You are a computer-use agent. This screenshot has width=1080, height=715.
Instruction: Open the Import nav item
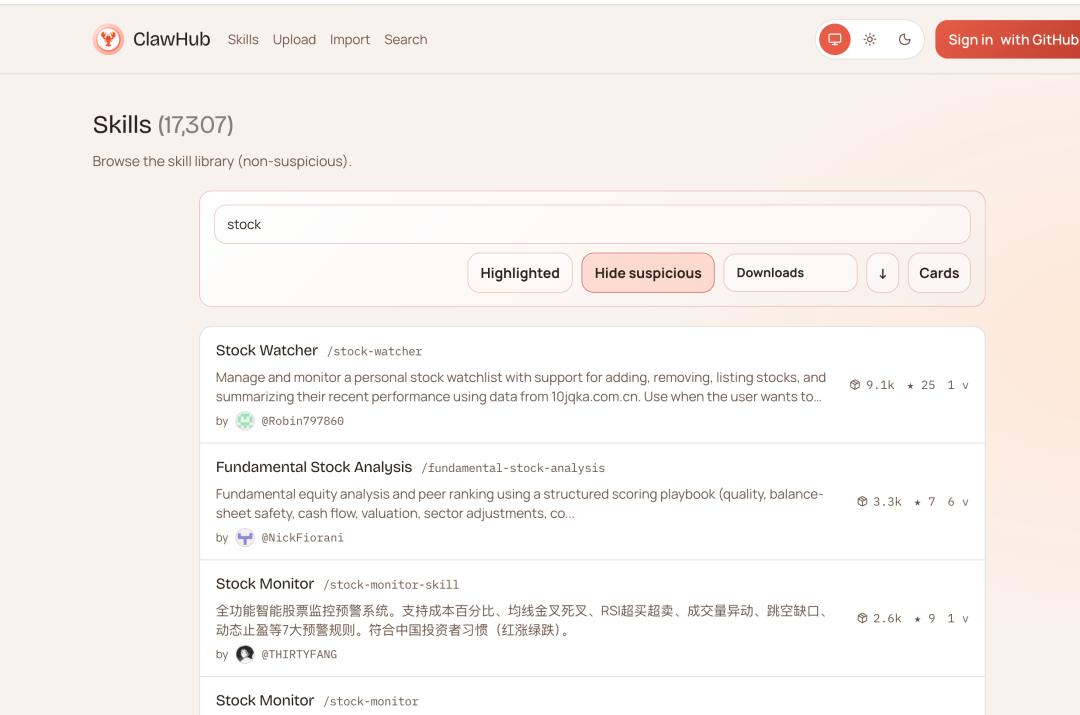[350, 40]
